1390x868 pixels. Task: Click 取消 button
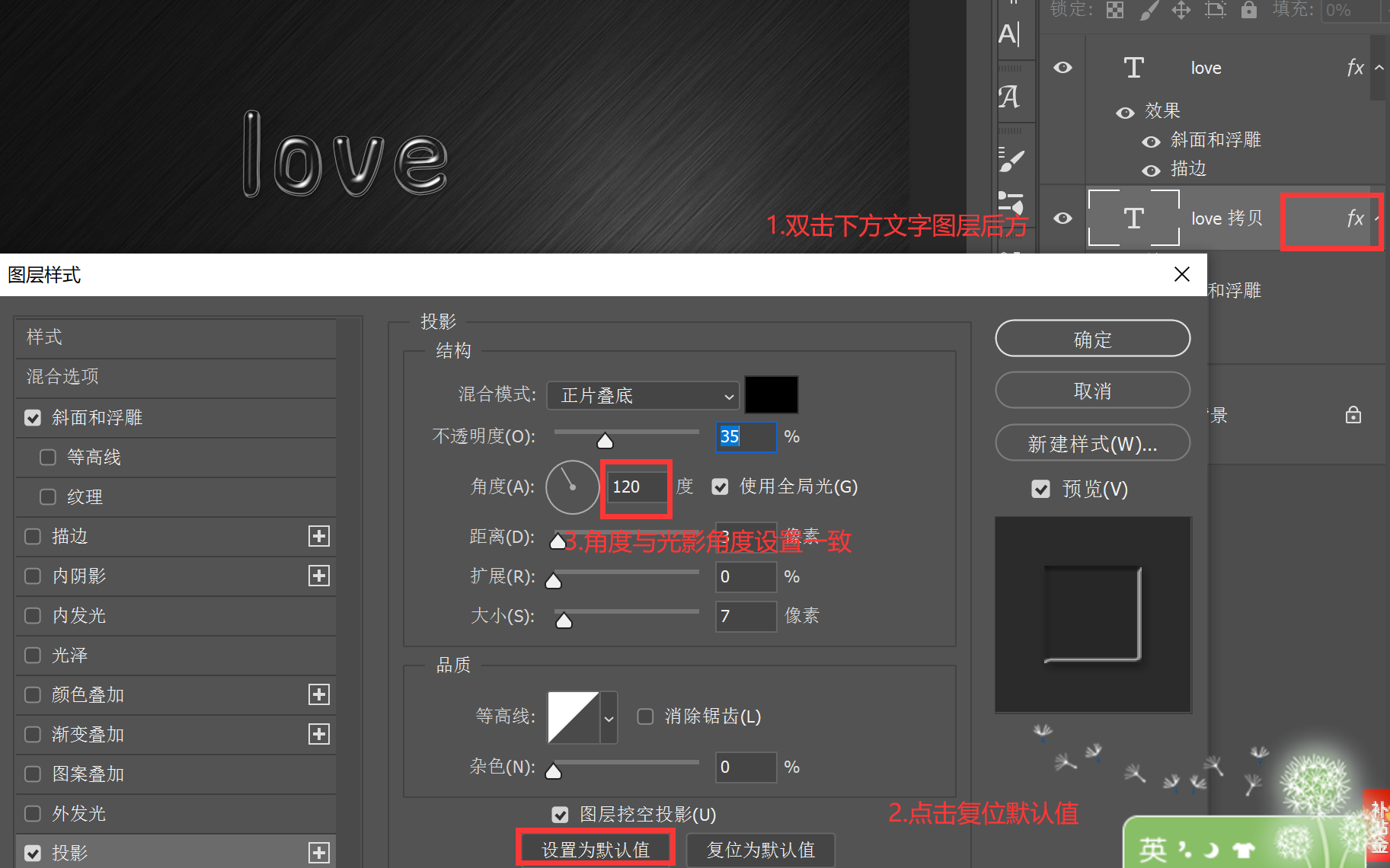click(x=1092, y=391)
